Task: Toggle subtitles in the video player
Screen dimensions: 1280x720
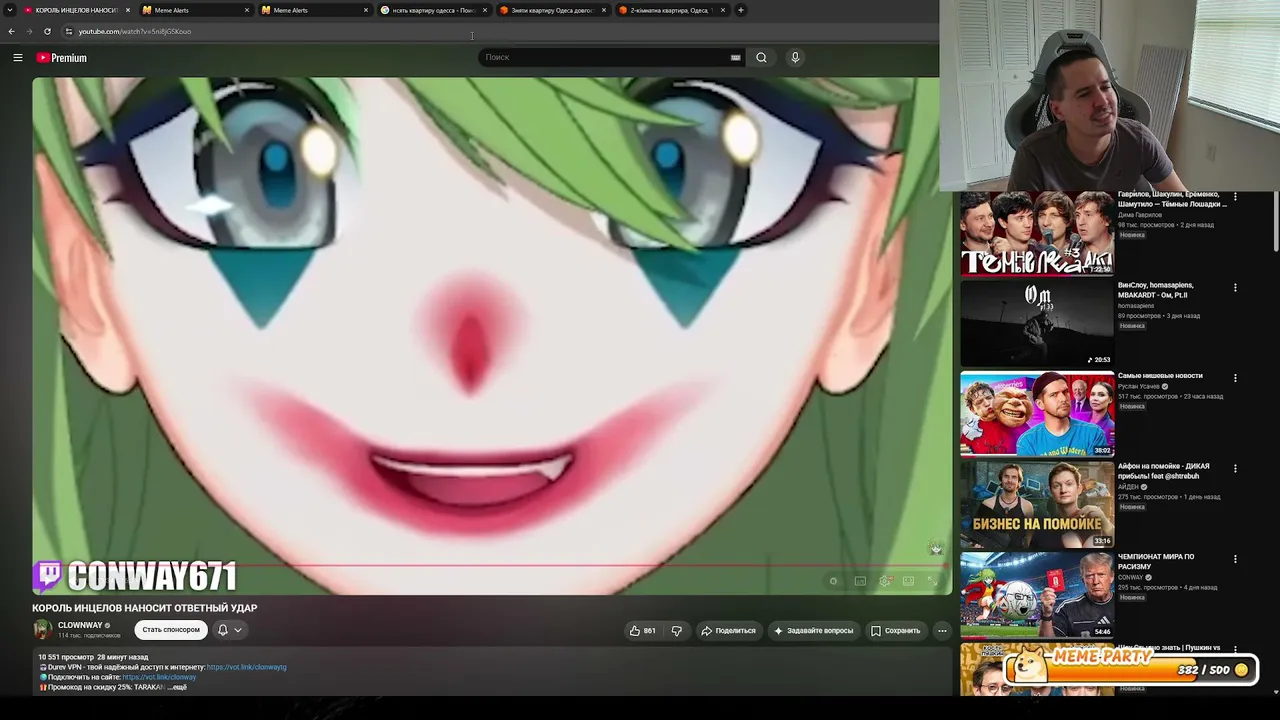Action: click(860, 581)
